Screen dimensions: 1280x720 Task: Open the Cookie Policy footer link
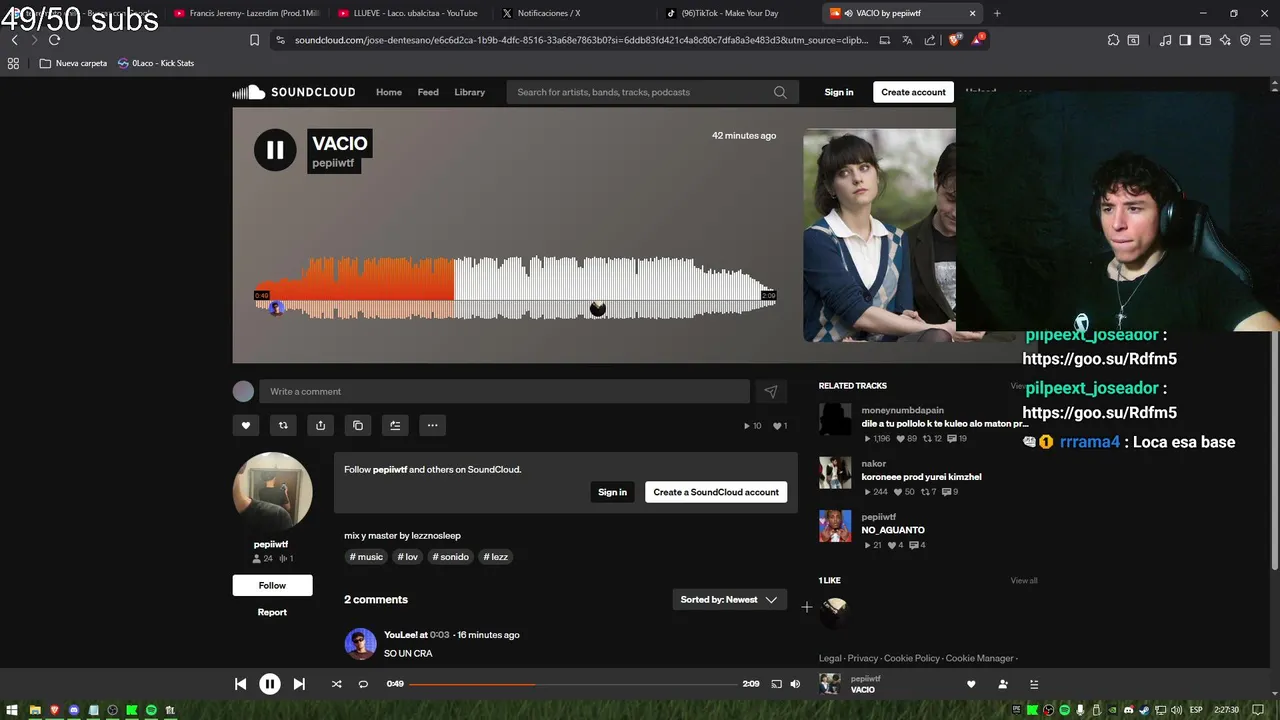[911, 658]
